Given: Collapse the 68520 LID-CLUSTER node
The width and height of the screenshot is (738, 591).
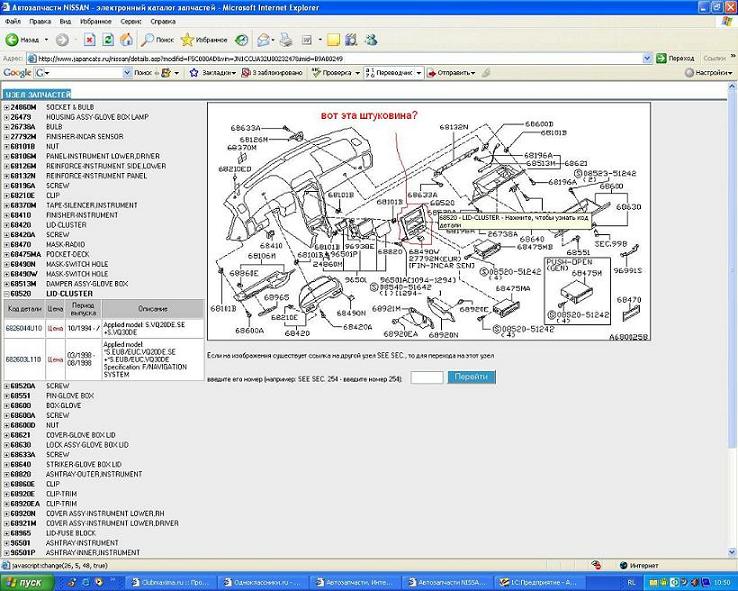Looking at the screenshot, I should pos(6,293).
